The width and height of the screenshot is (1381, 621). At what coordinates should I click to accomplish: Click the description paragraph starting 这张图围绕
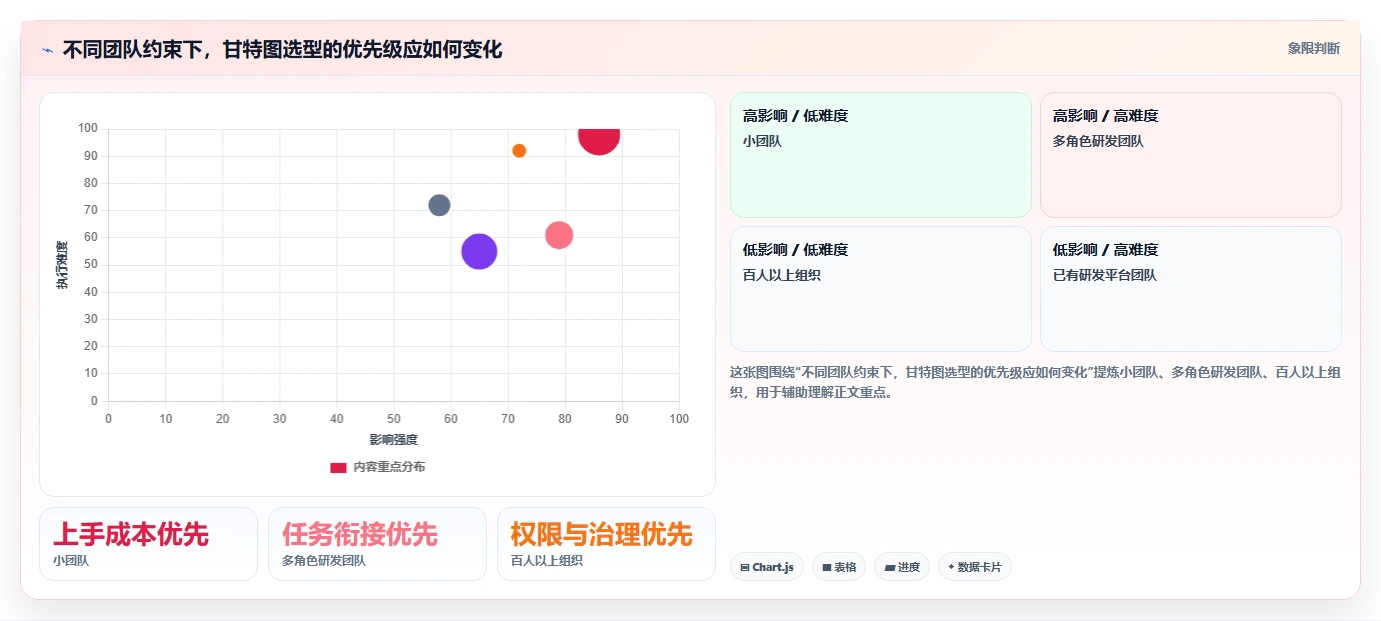coord(1035,382)
